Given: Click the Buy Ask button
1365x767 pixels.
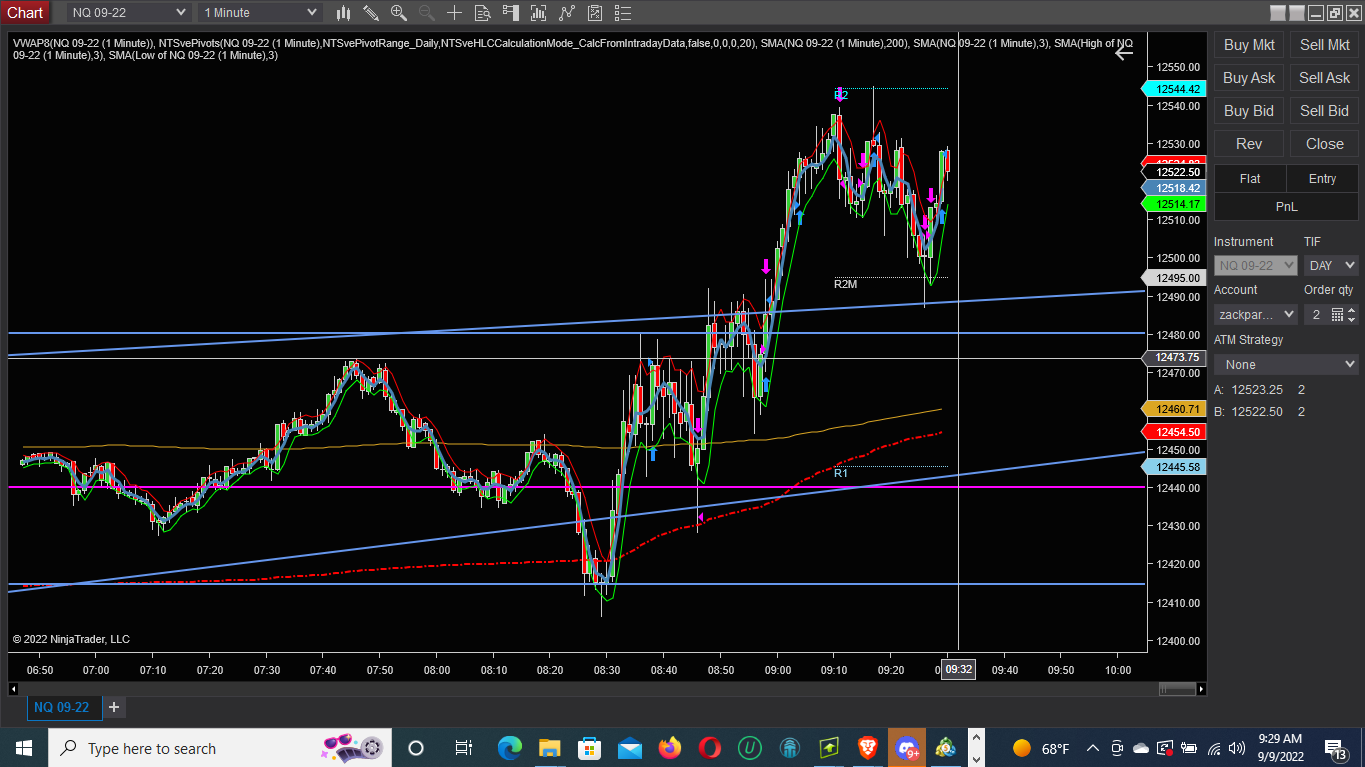Looking at the screenshot, I should [x=1249, y=78].
